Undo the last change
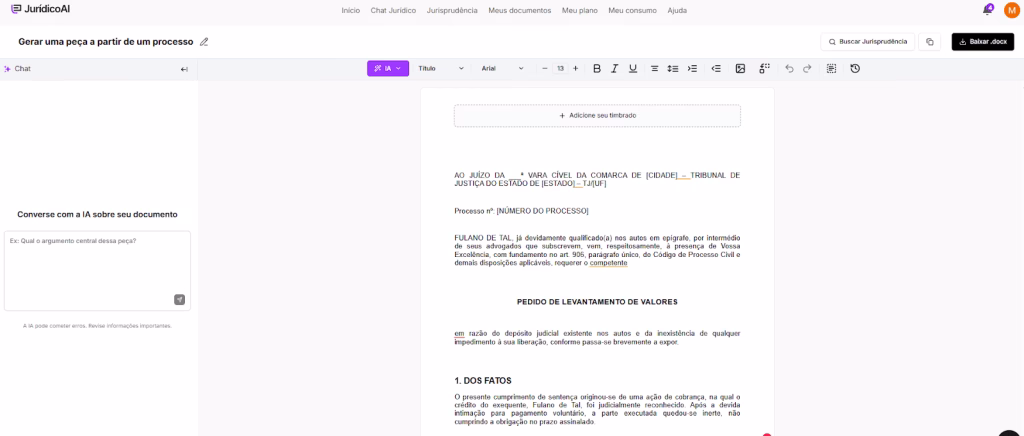The image size is (1024, 436). 789,68
